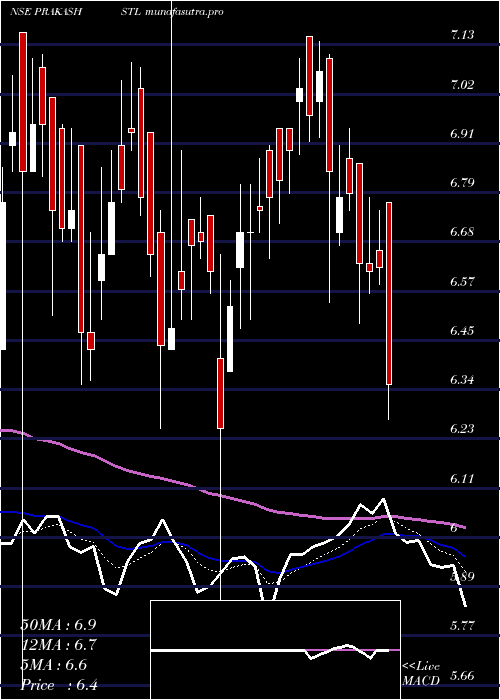This screenshot has height=700, width=500.
Task: Select the 6.34 price axis label
Action: tap(462, 380)
